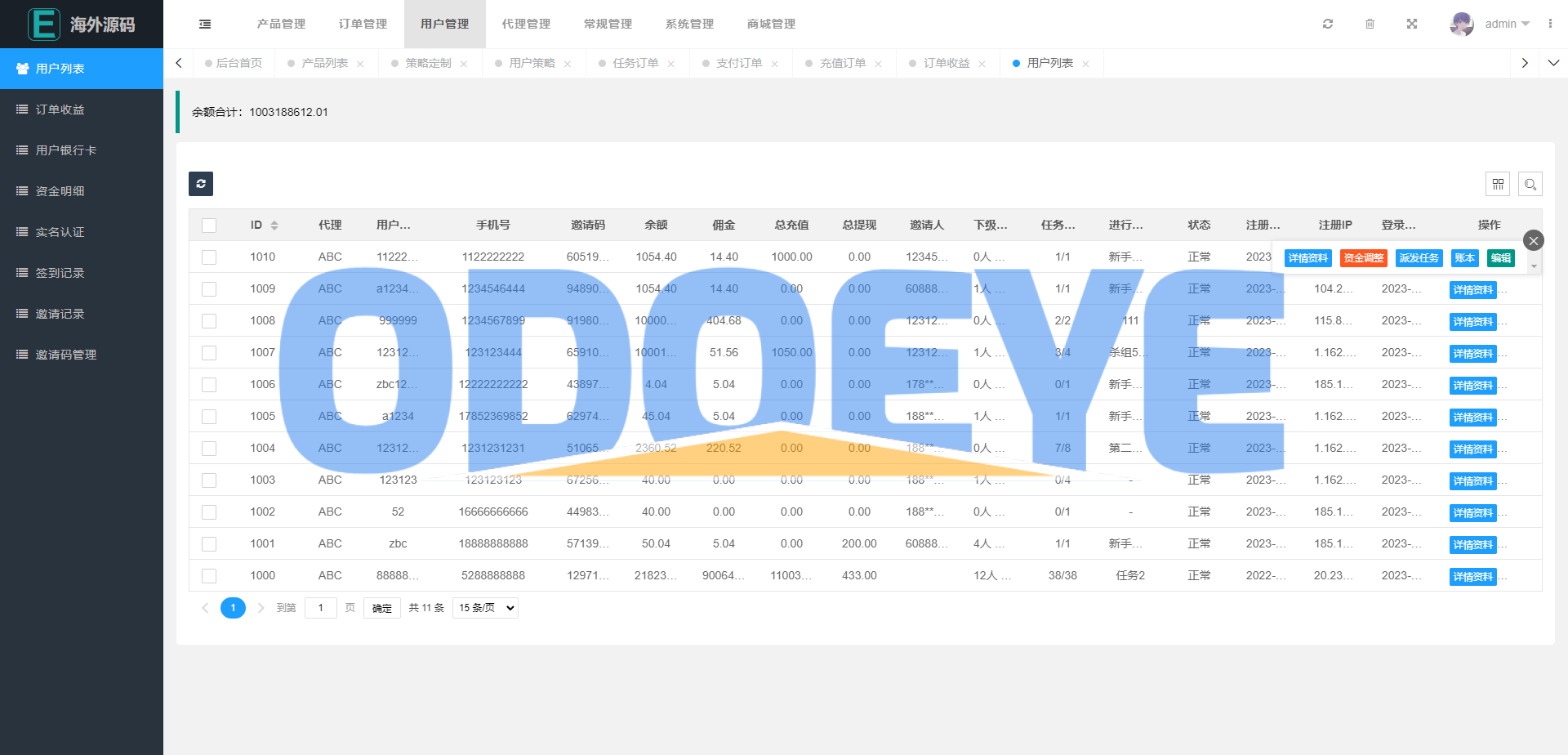
Task: Toggle the select-all header checkbox
Action: tap(209, 226)
